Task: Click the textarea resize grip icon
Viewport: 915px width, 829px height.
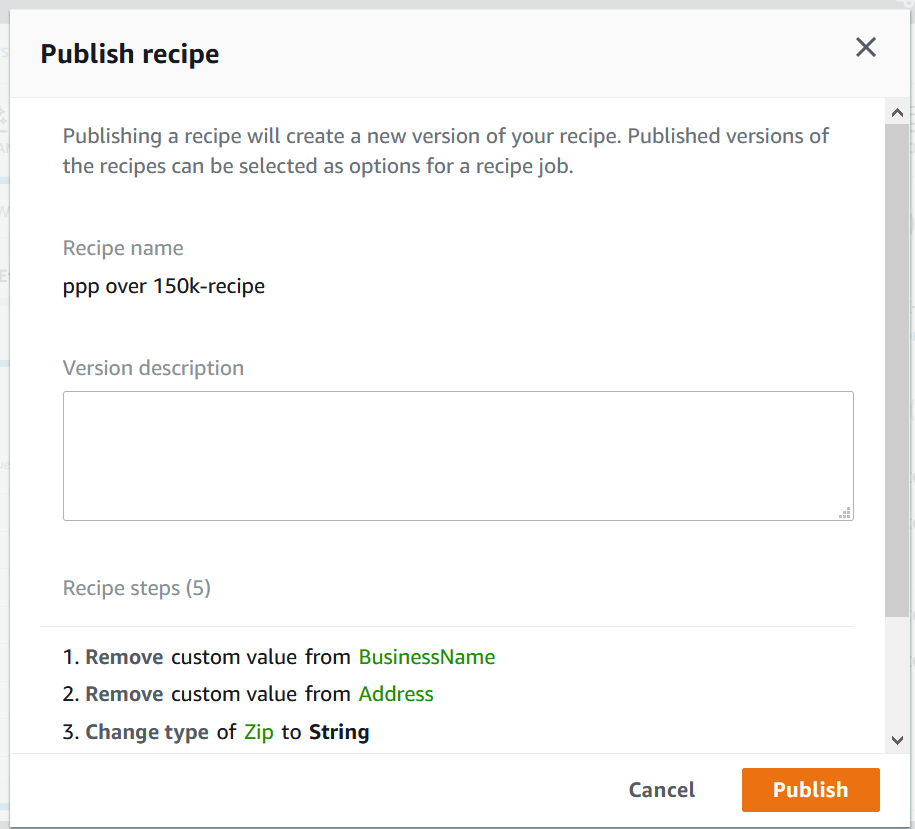Action: point(846,512)
